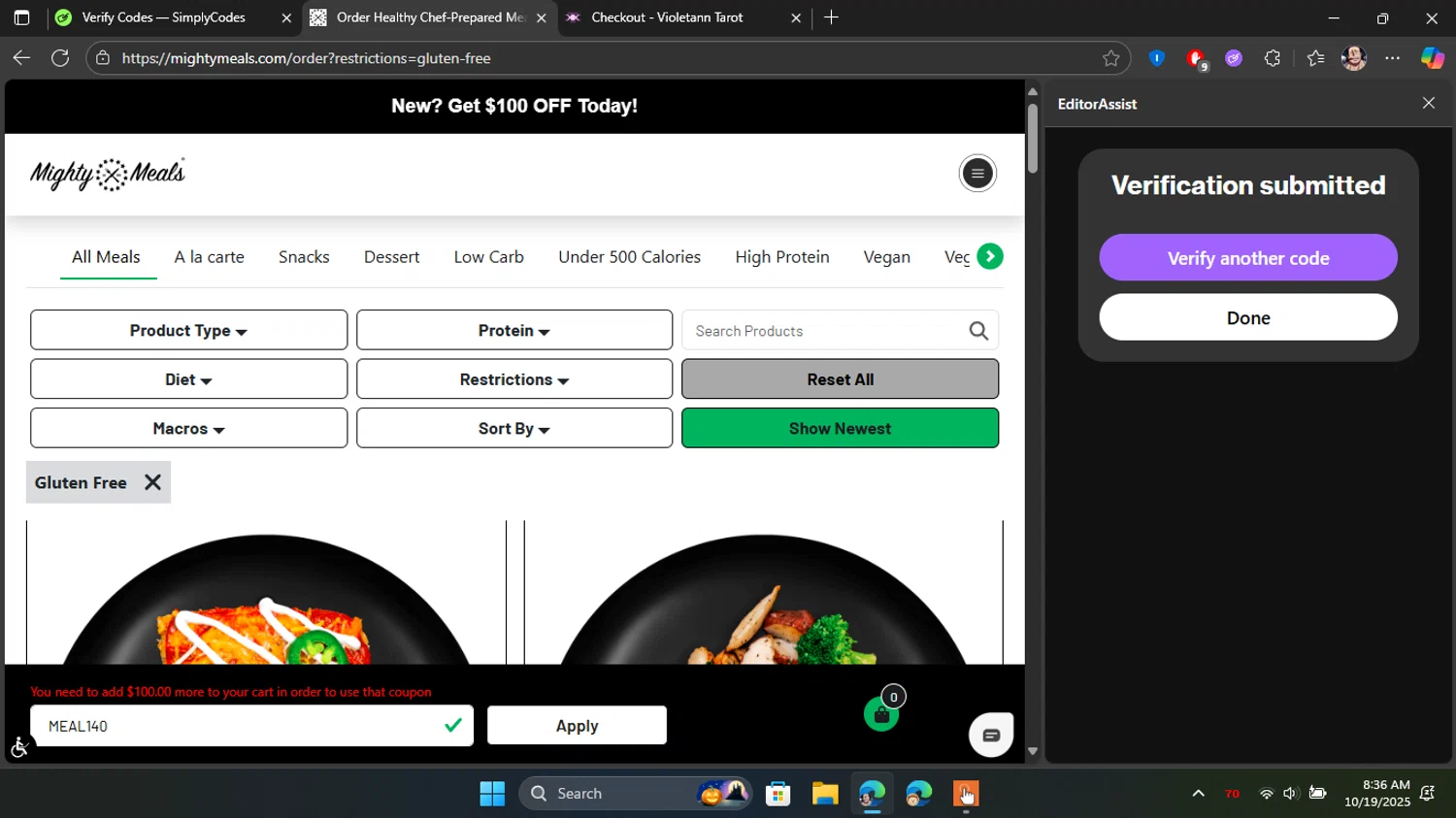Select the Dessert category
The width and height of the screenshot is (1456, 818).
pyautogui.click(x=391, y=257)
